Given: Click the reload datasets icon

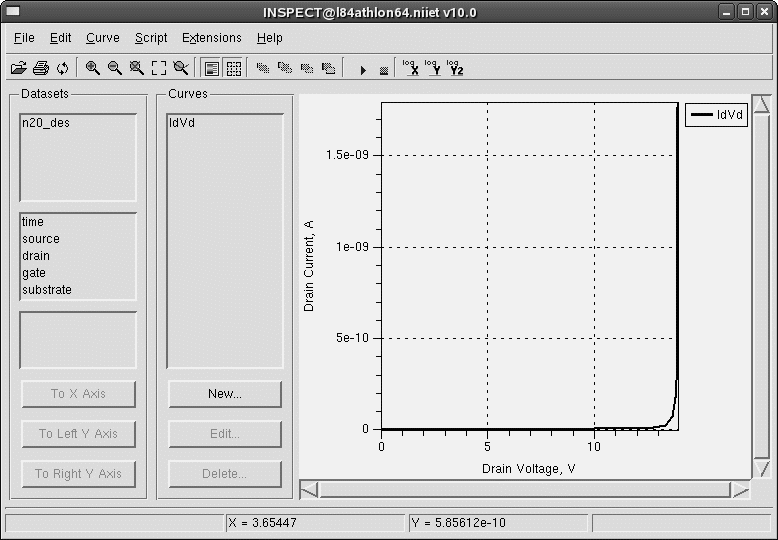Looking at the screenshot, I should [x=62, y=68].
